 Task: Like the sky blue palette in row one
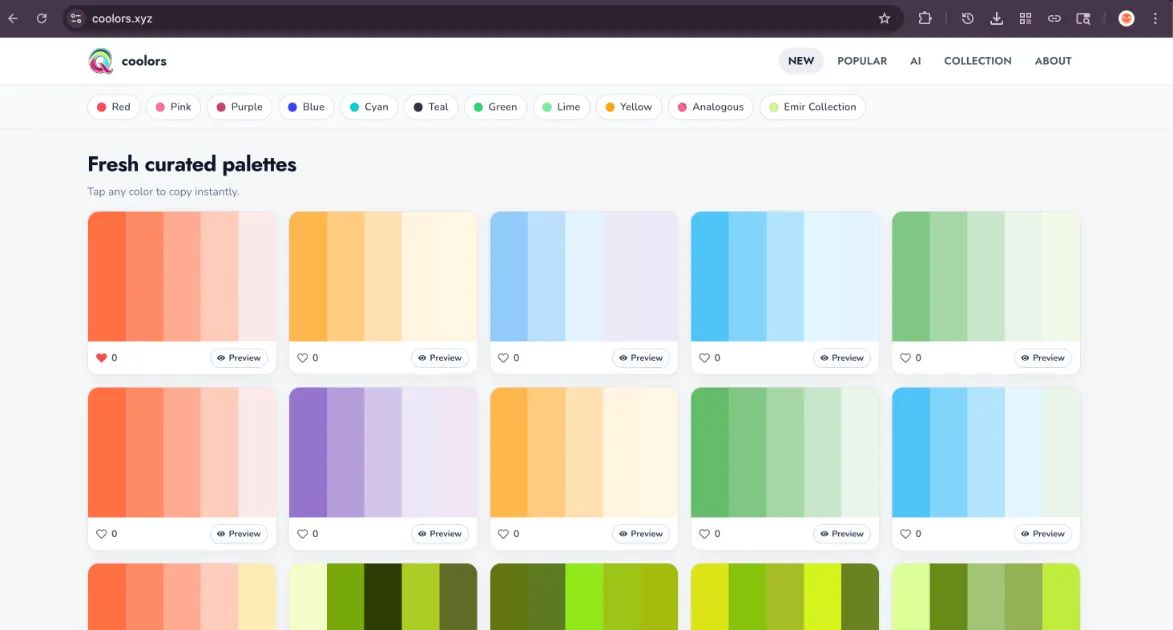pos(705,358)
